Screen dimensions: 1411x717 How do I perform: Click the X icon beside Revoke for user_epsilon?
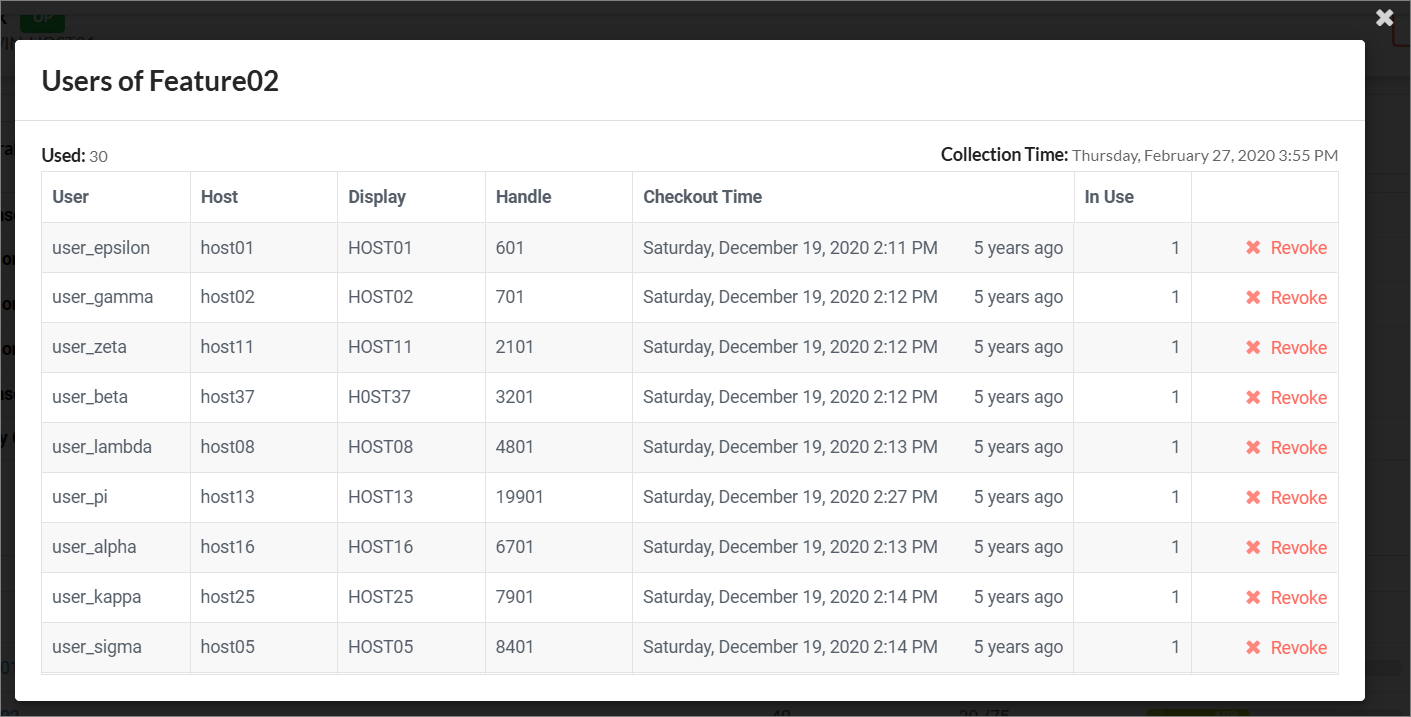pyautogui.click(x=1253, y=248)
